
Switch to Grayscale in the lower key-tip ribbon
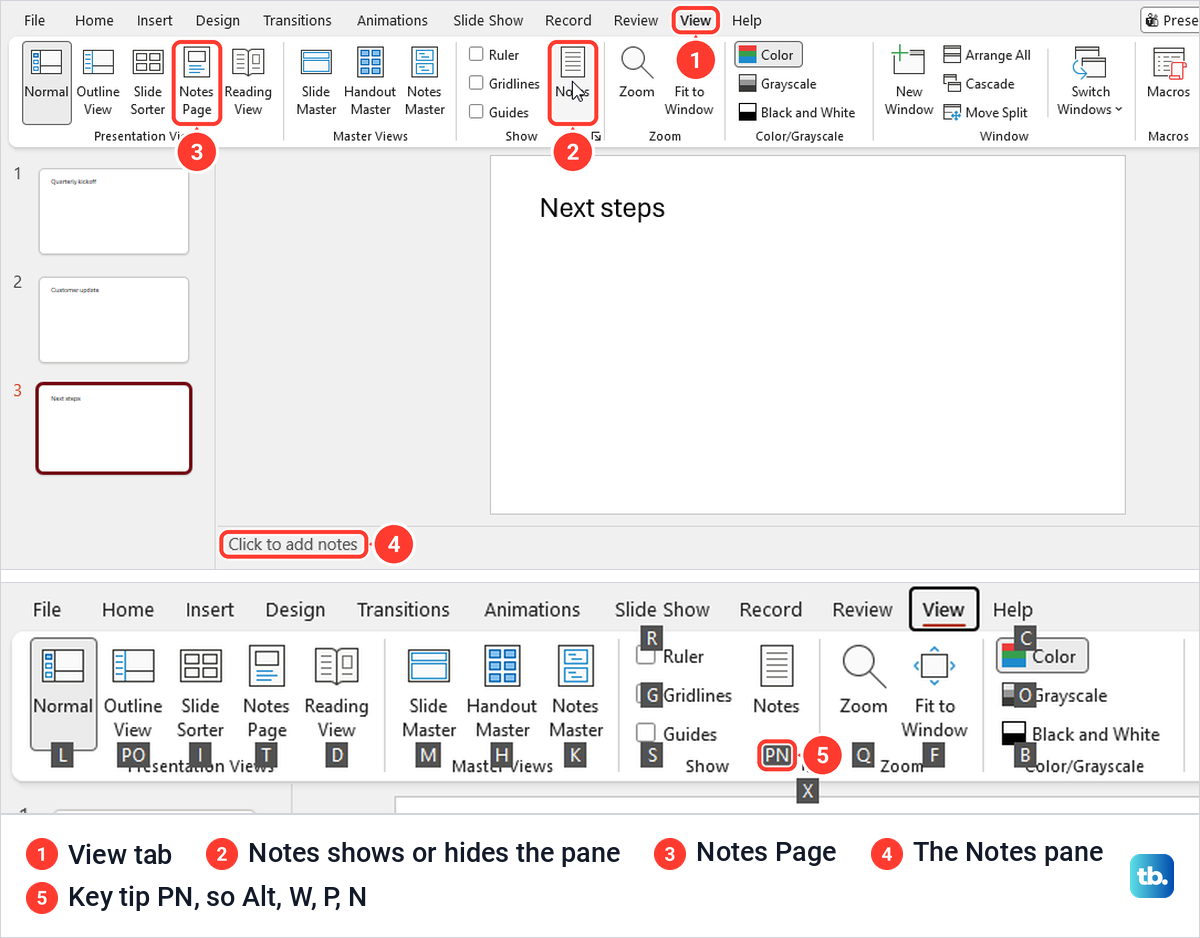coord(1054,695)
